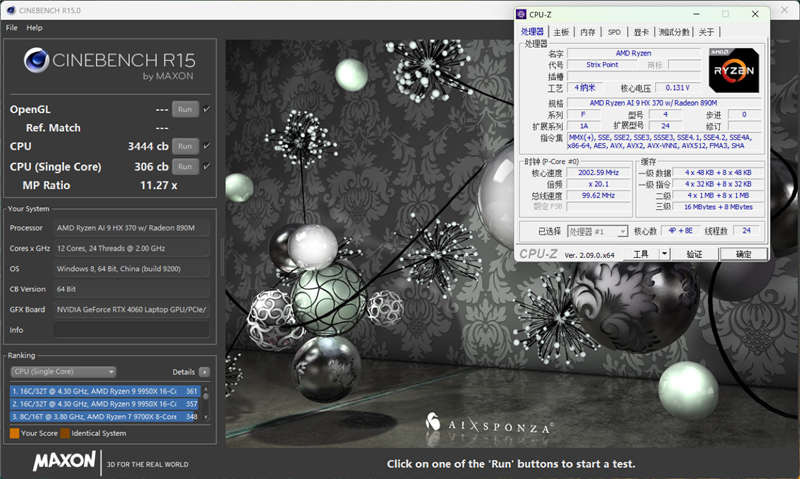
Task: Run the CPU multi-core benchmark
Action: pyautogui.click(x=185, y=146)
